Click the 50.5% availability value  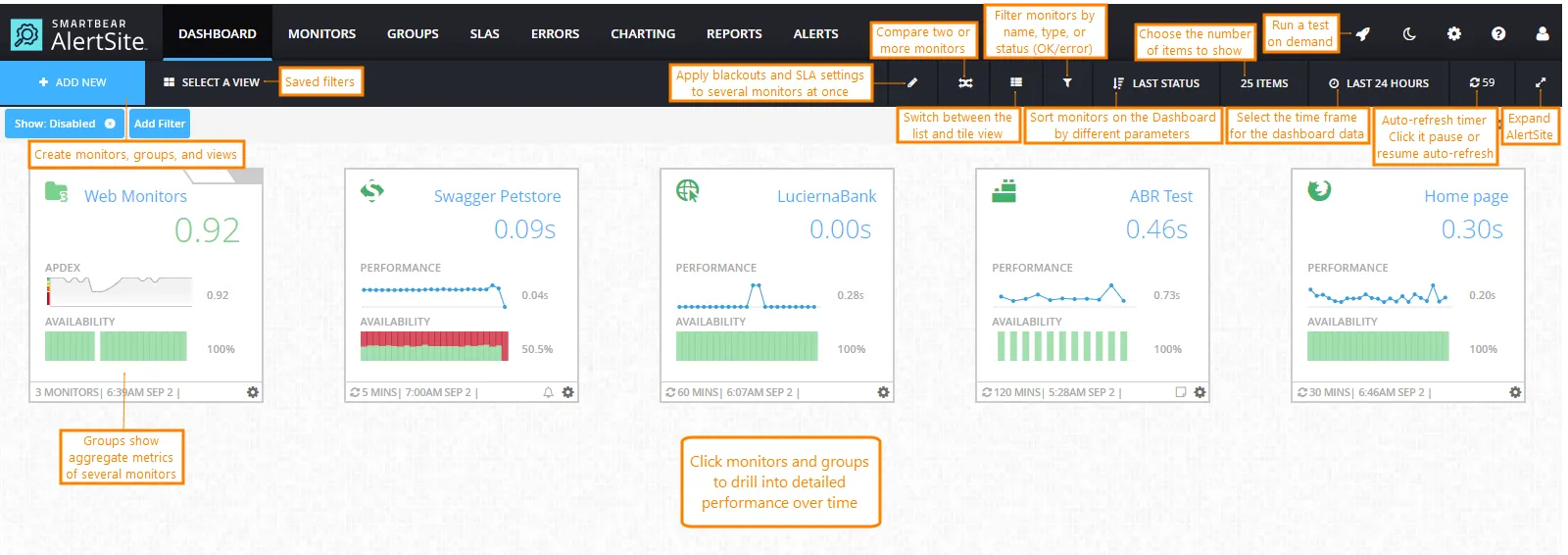pos(537,349)
